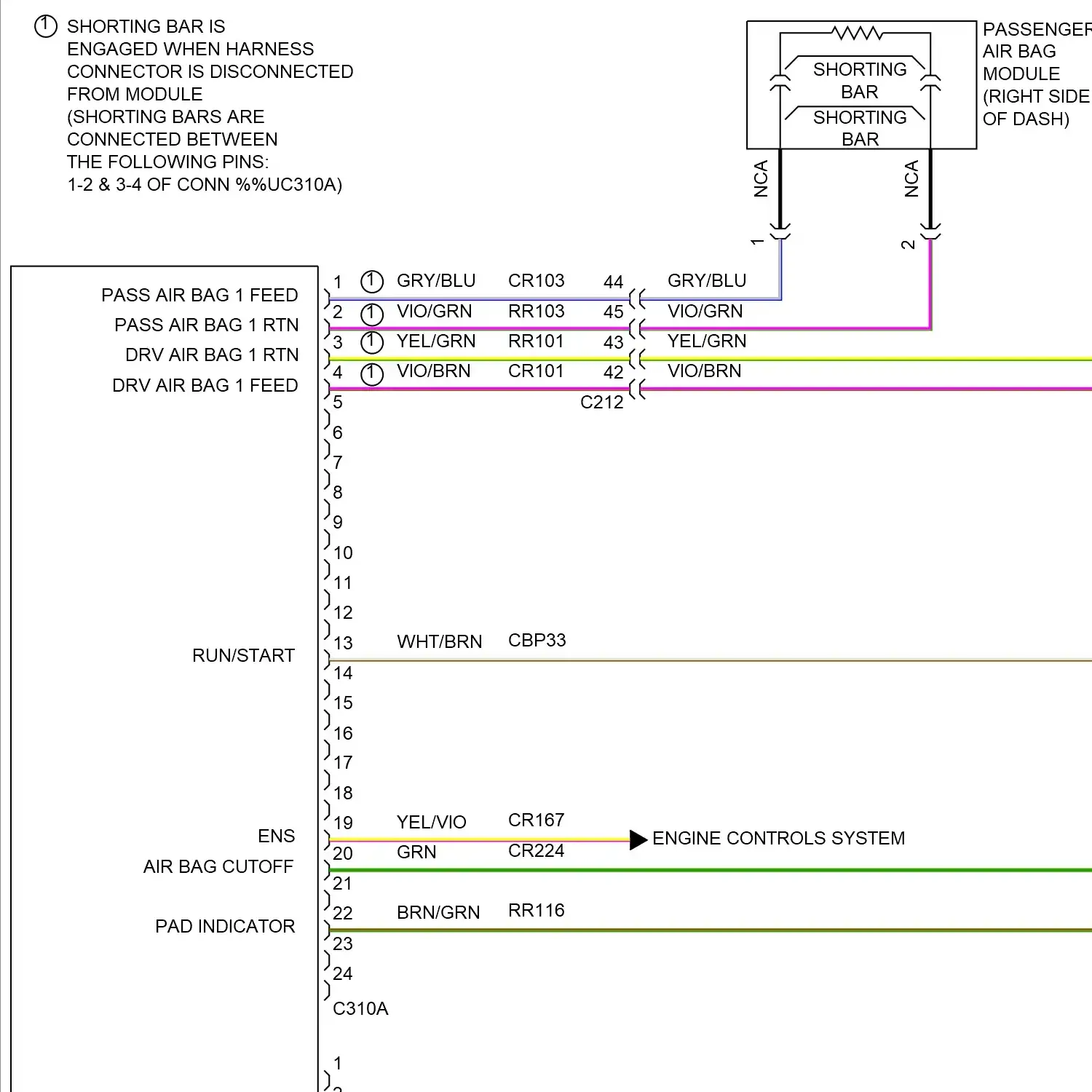The width and height of the screenshot is (1092, 1092).
Task: Click the black arrowhead pointing to ENGINE CONTROLS SYSTEM
Action: coord(638,839)
